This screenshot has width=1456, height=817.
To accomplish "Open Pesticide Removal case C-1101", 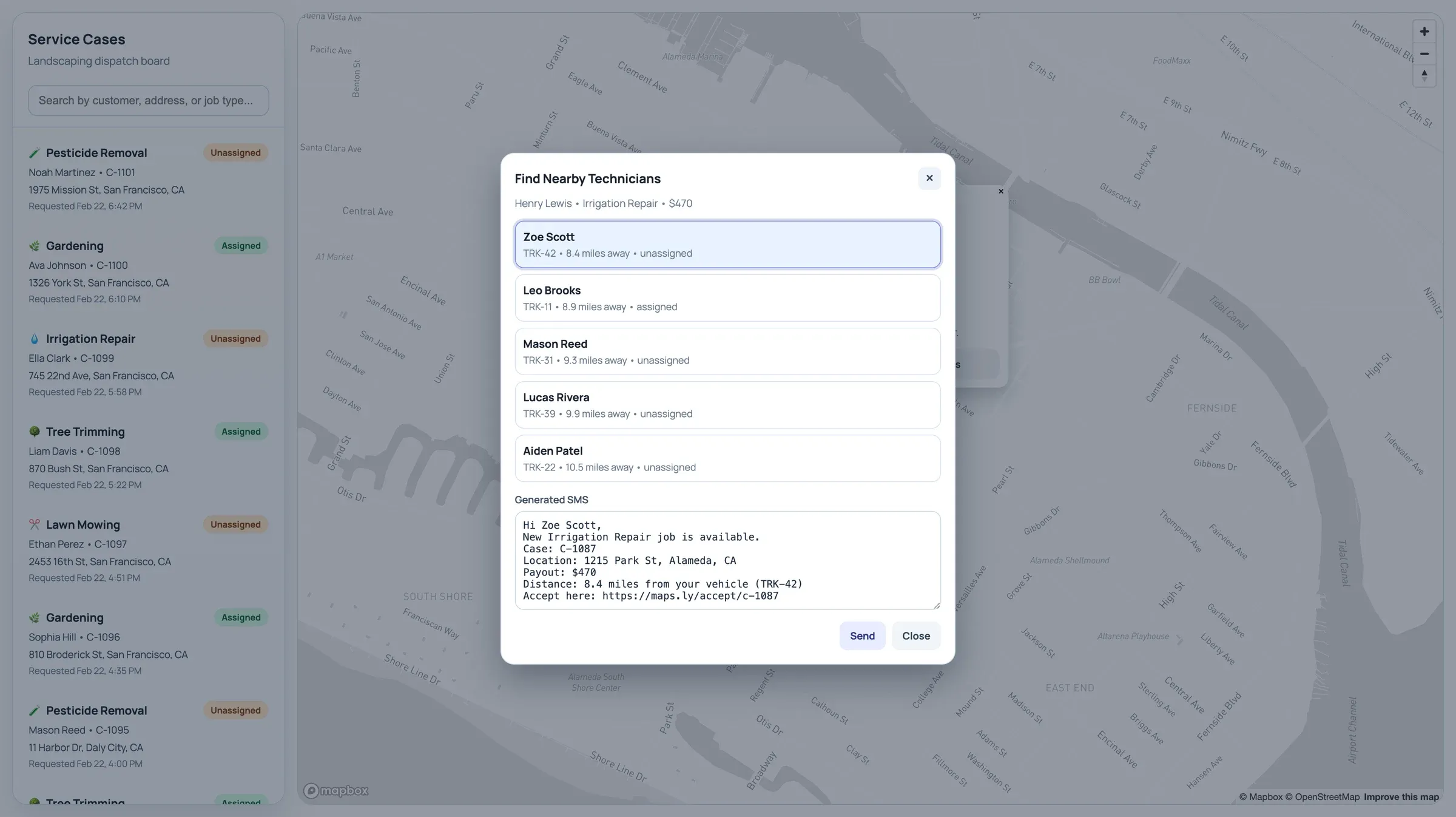I will 148,179.
